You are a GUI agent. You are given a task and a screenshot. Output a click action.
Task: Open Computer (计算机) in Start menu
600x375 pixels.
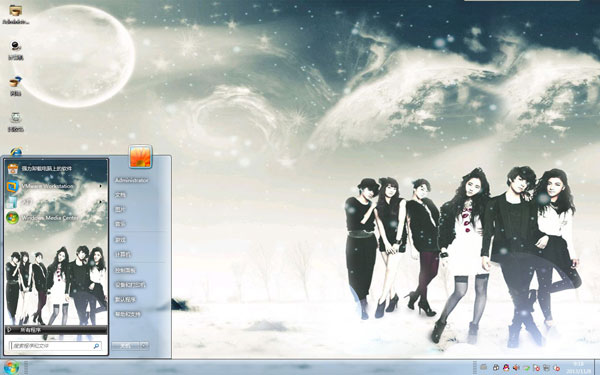click(123, 254)
